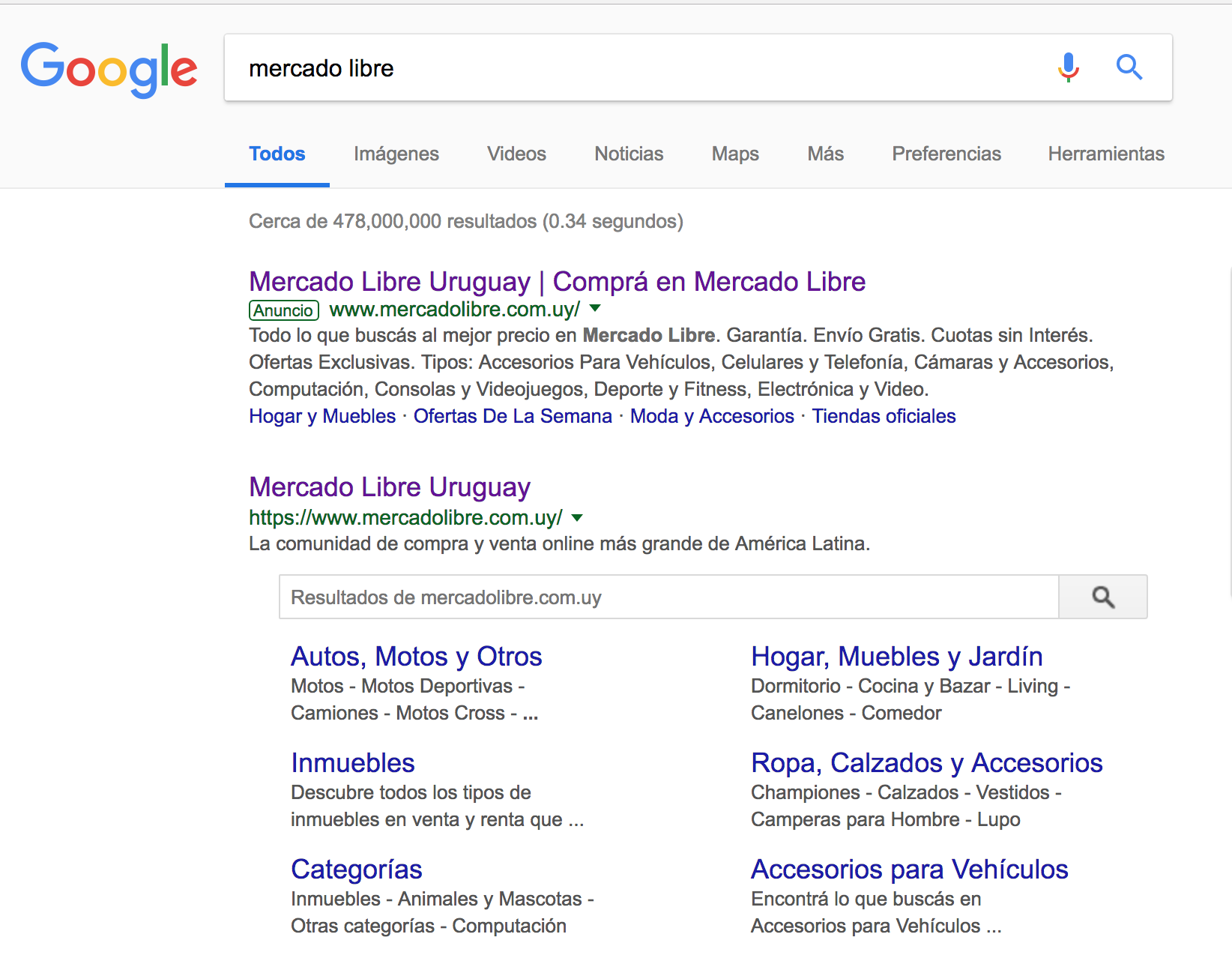1232x967 pixels.
Task: Open dropdown arrow beside https://www.mercadolibre.com.uy/
Action: pos(577,517)
